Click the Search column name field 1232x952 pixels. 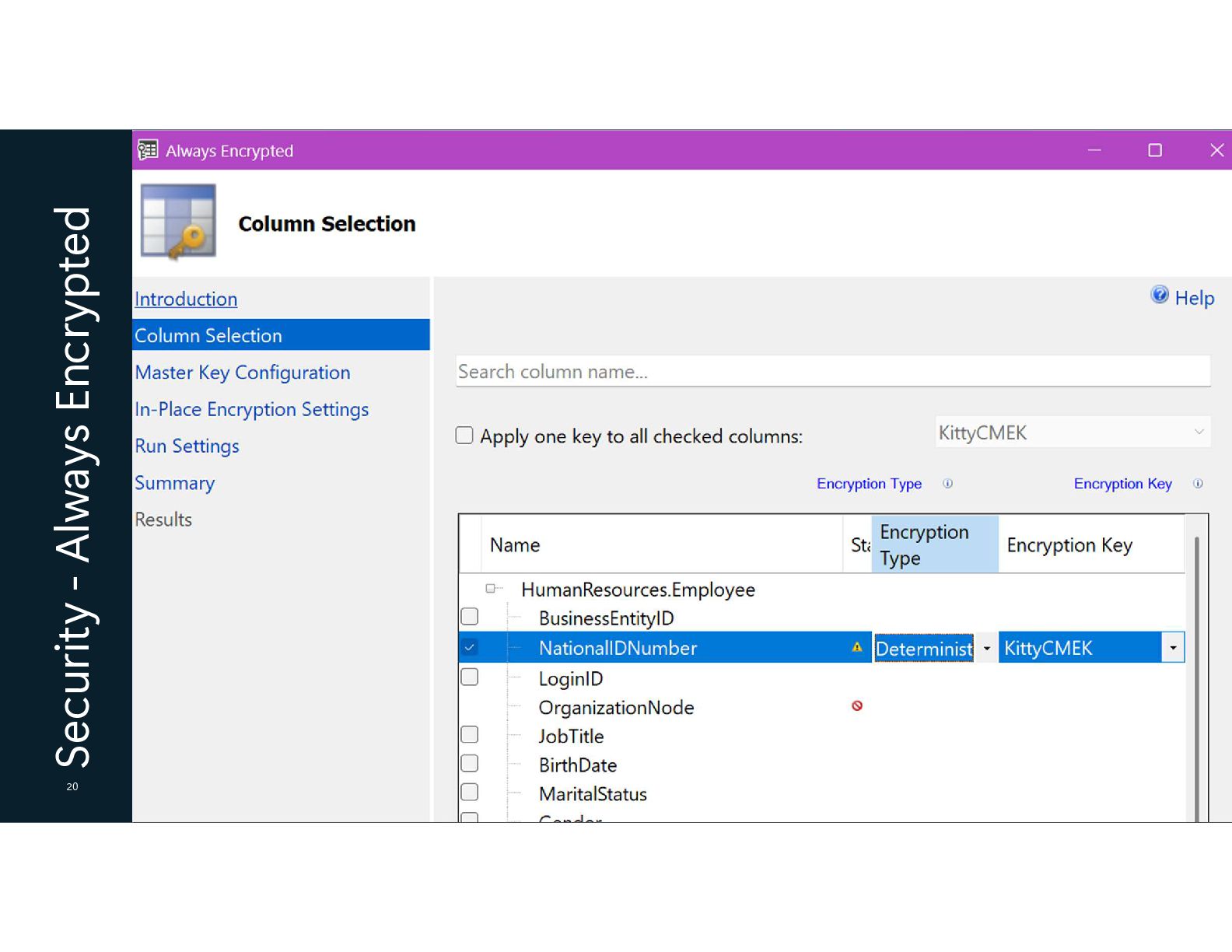(x=833, y=371)
